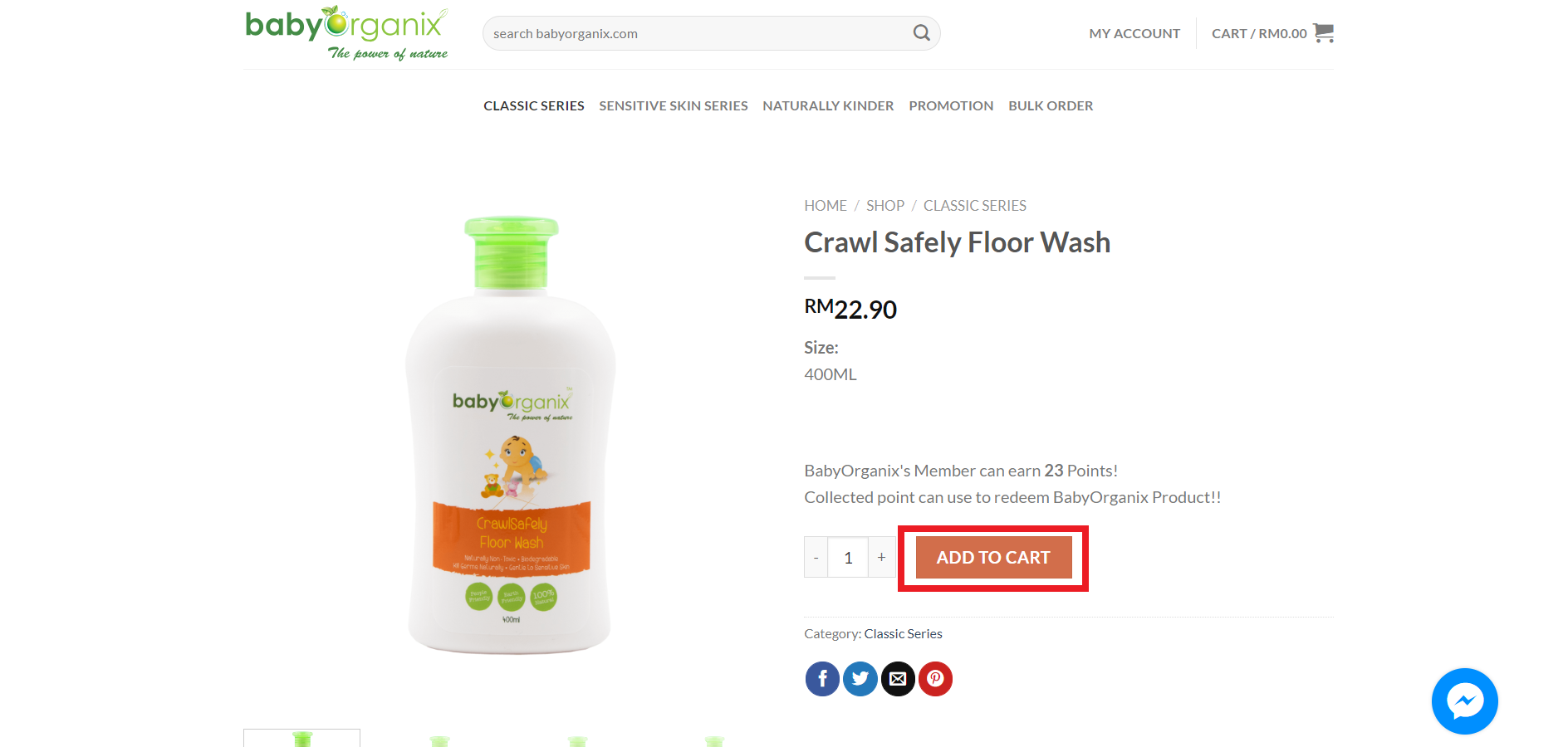The width and height of the screenshot is (1568, 747).
Task: Click the search magnifier icon
Action: click(921, 33)
